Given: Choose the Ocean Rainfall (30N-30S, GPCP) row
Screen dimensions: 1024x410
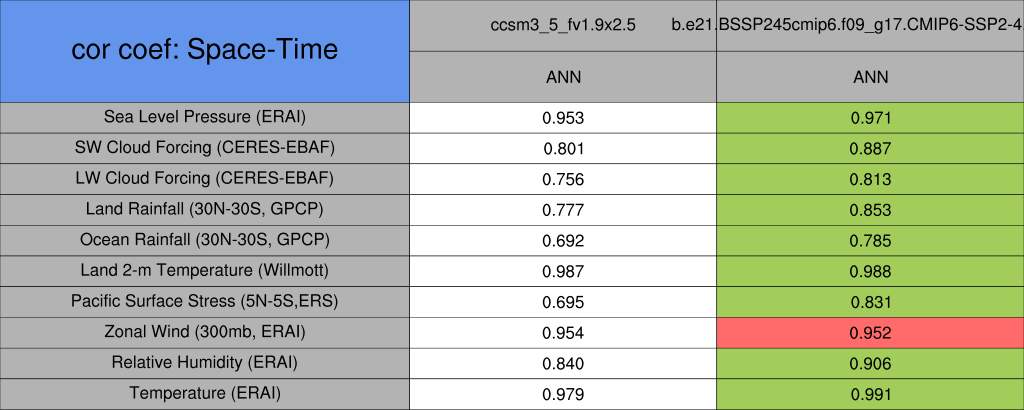Looking at the screenshot, I should pyautogui.click(x=204, y=240).
